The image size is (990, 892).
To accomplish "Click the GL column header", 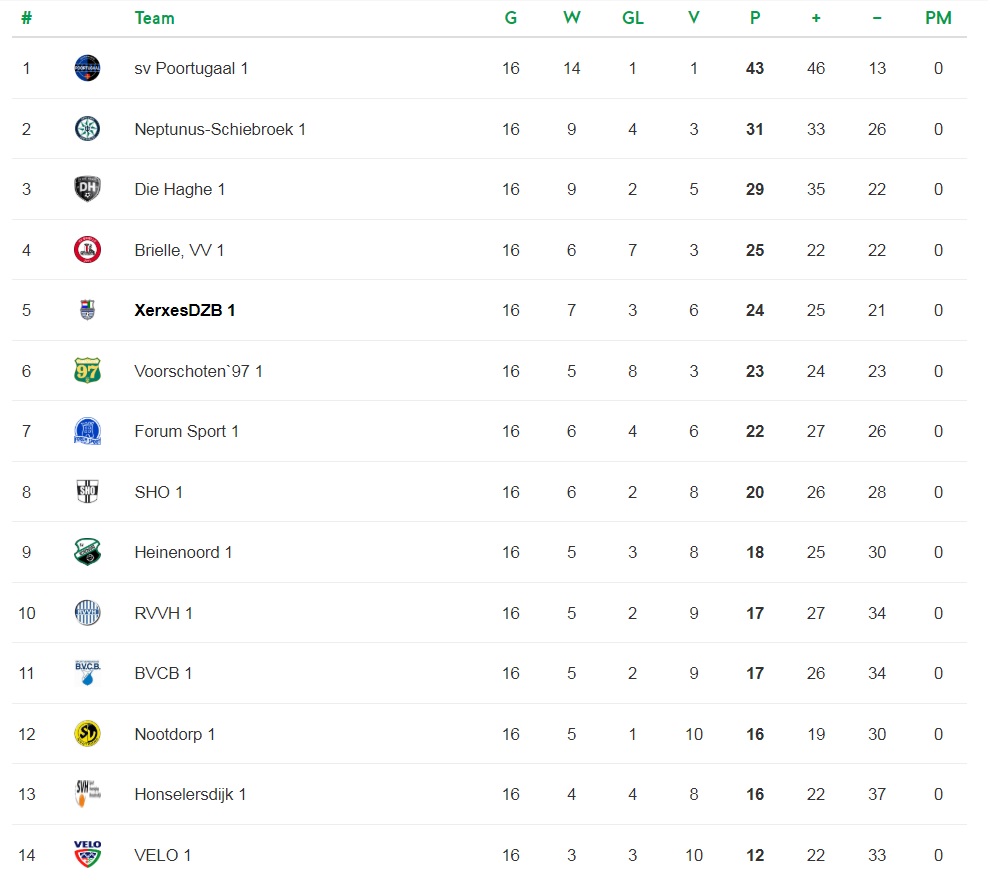I will (633, 18).
